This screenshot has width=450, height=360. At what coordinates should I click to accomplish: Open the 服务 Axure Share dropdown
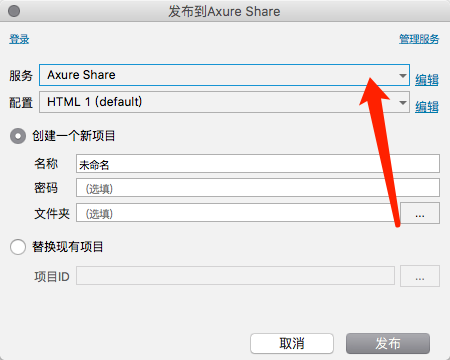point(224,75)
